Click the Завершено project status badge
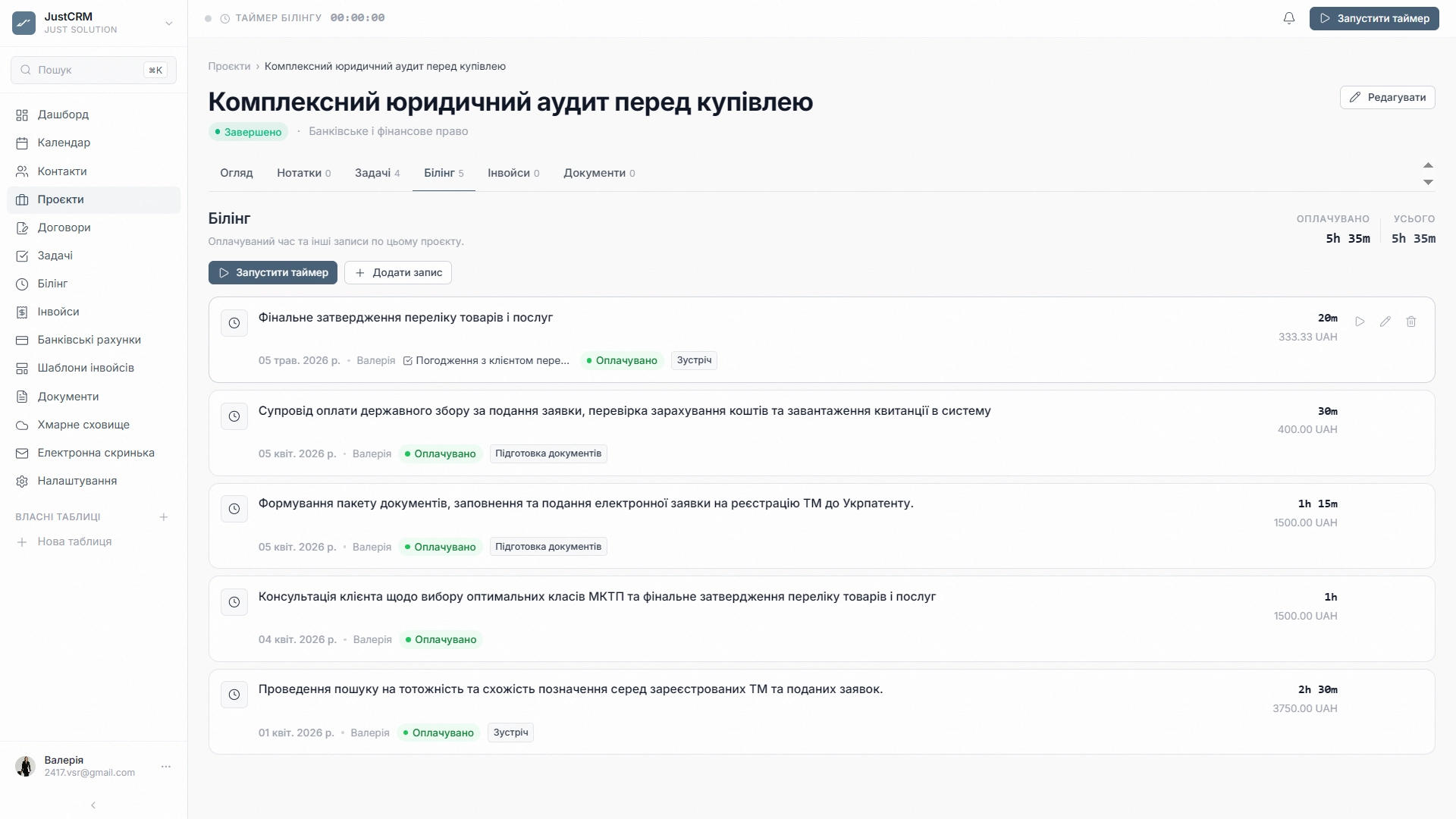This screenshot has height=819, width=1456. point(248,132)
